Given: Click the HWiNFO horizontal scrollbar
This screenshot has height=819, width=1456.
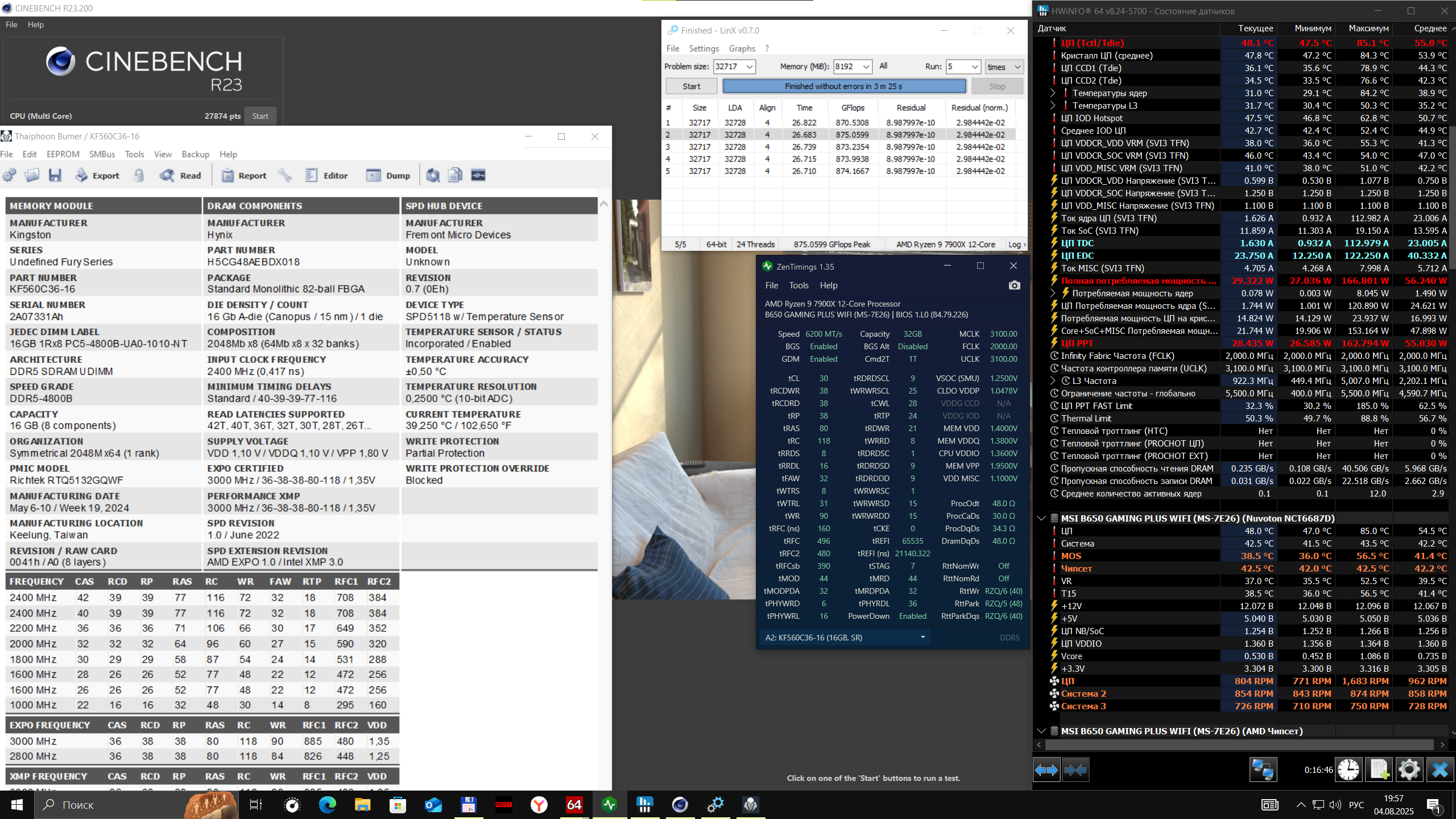Looking at the screenshot, I should coord(1240,744).
